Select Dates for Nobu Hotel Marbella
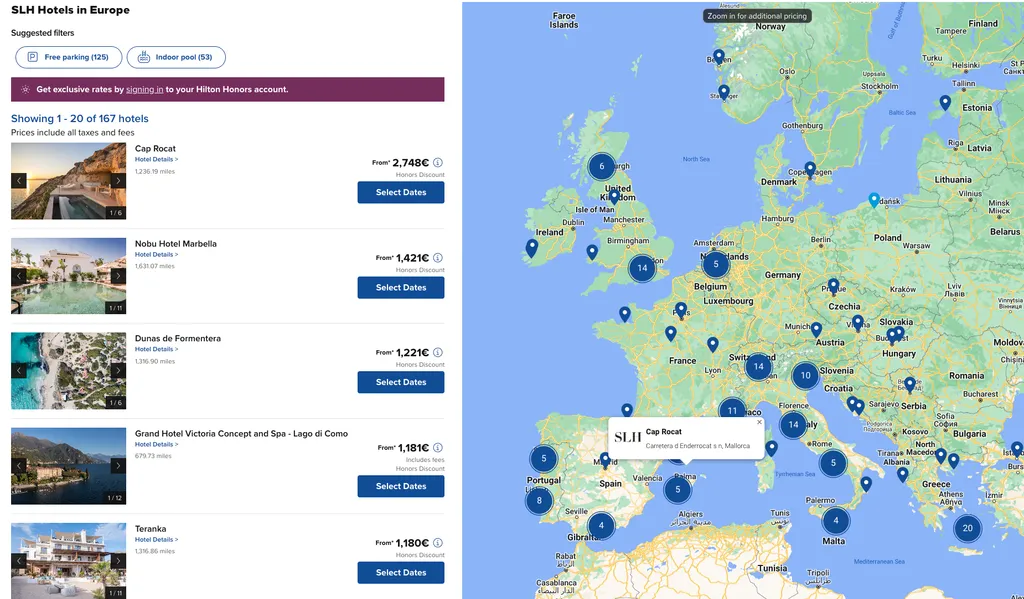 tap(401, 287)
